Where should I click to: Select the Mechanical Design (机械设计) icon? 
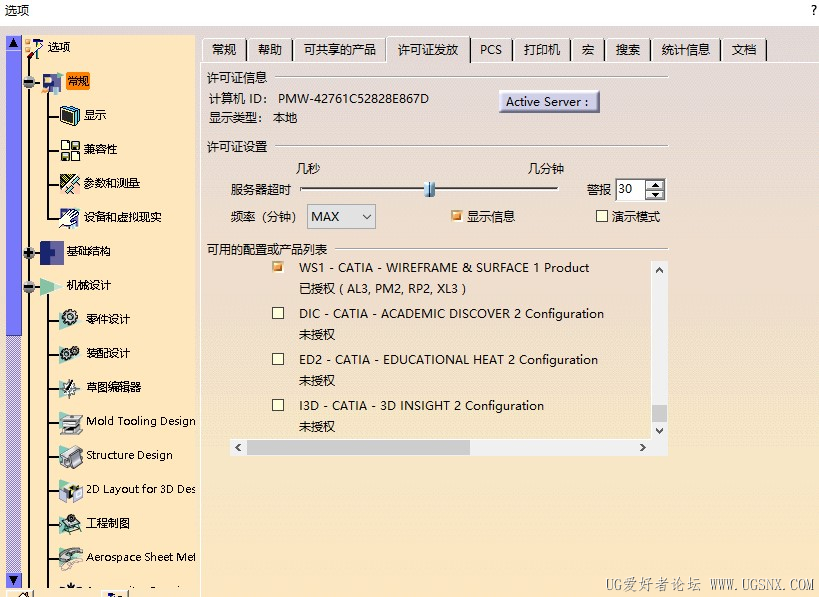click(x=51, y=286)
